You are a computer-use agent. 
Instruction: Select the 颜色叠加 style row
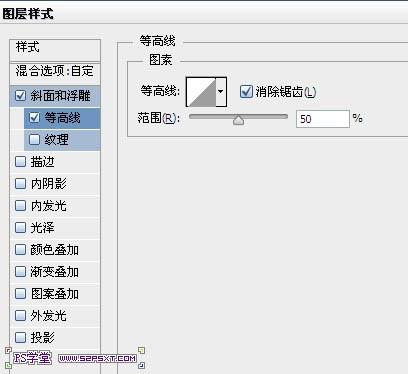click(x=55, y=250)
